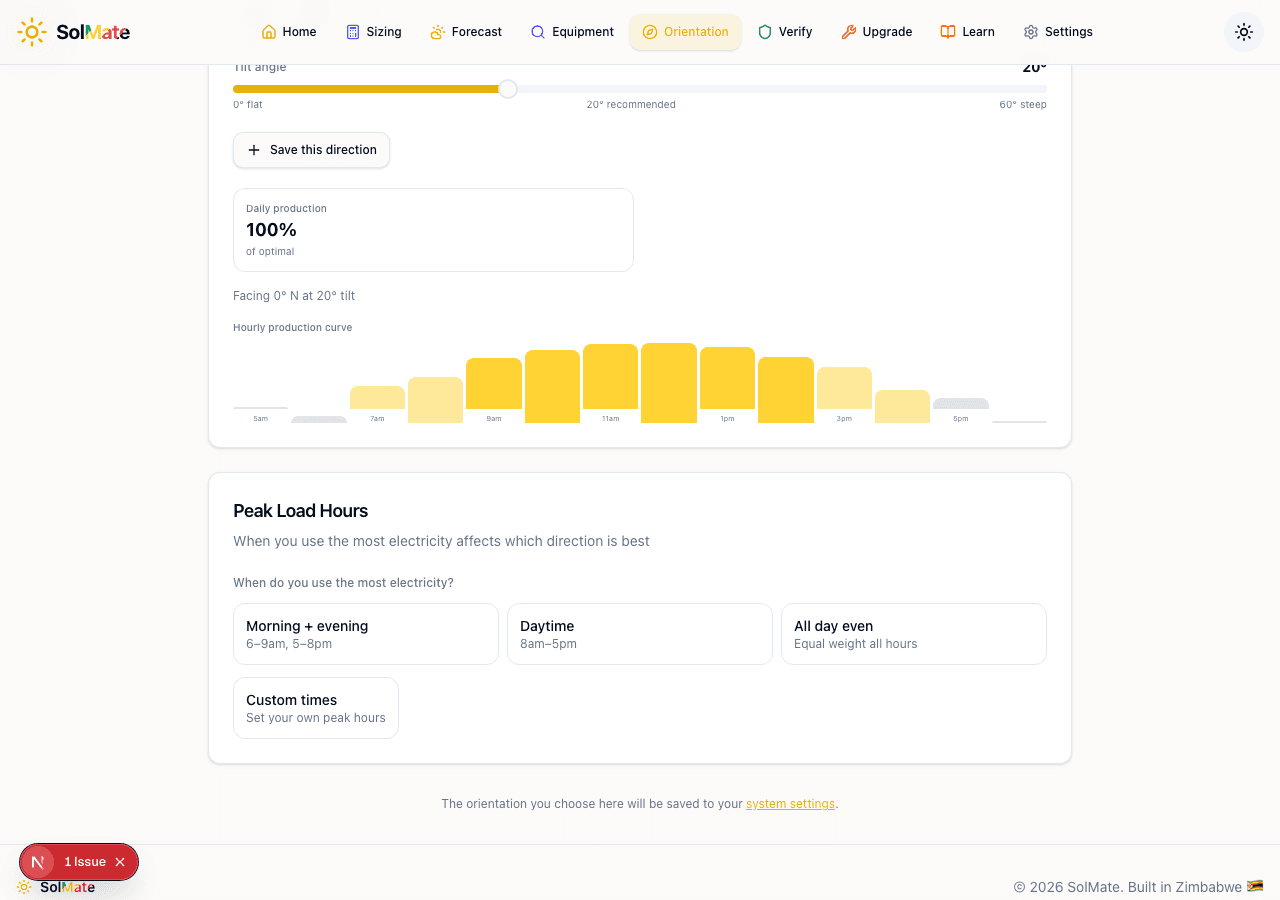Click the Learn book icon

[948, 32]
